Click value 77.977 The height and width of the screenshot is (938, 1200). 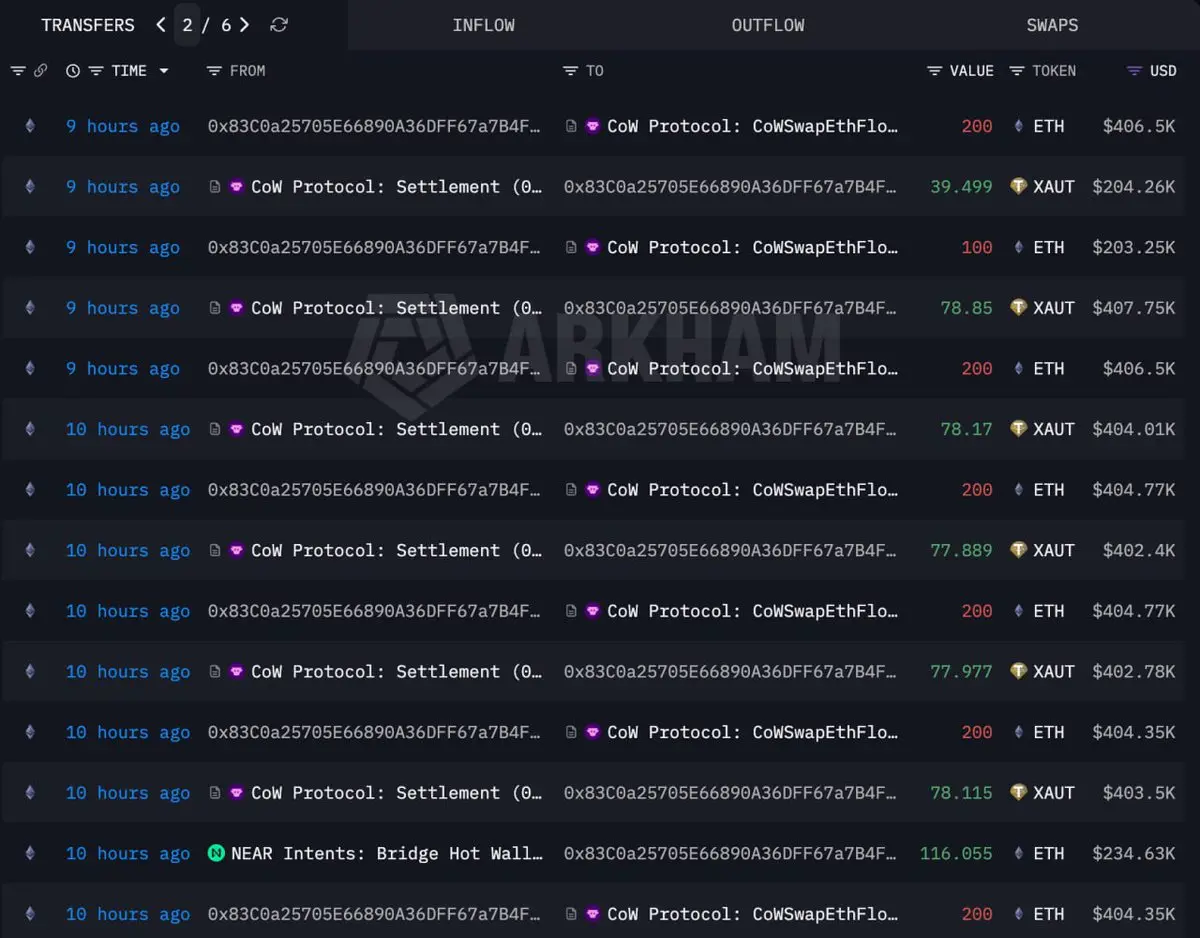click(x=962, y=672)
